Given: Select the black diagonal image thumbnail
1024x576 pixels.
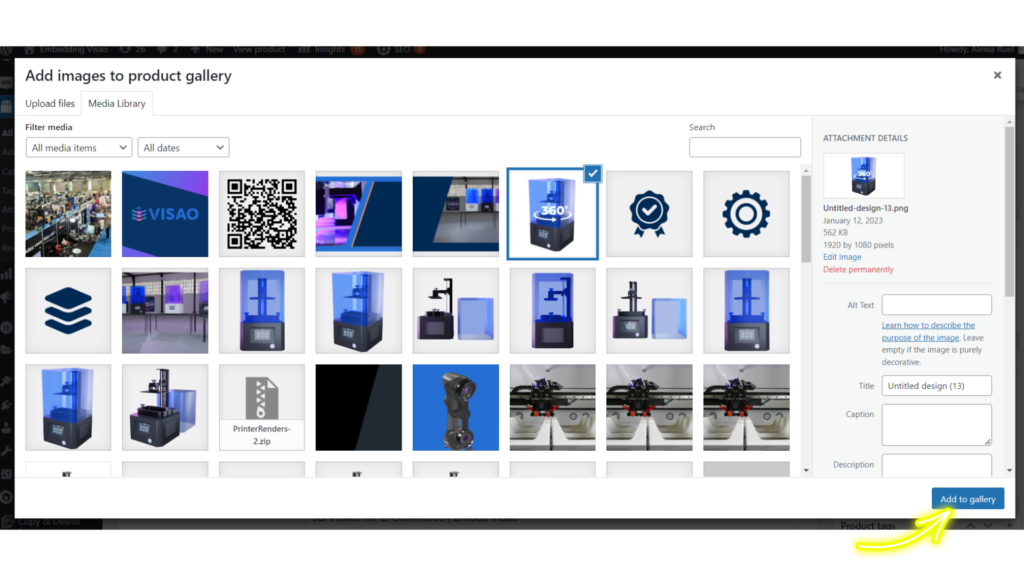Looking at the screenshot, I should (359, 407).
